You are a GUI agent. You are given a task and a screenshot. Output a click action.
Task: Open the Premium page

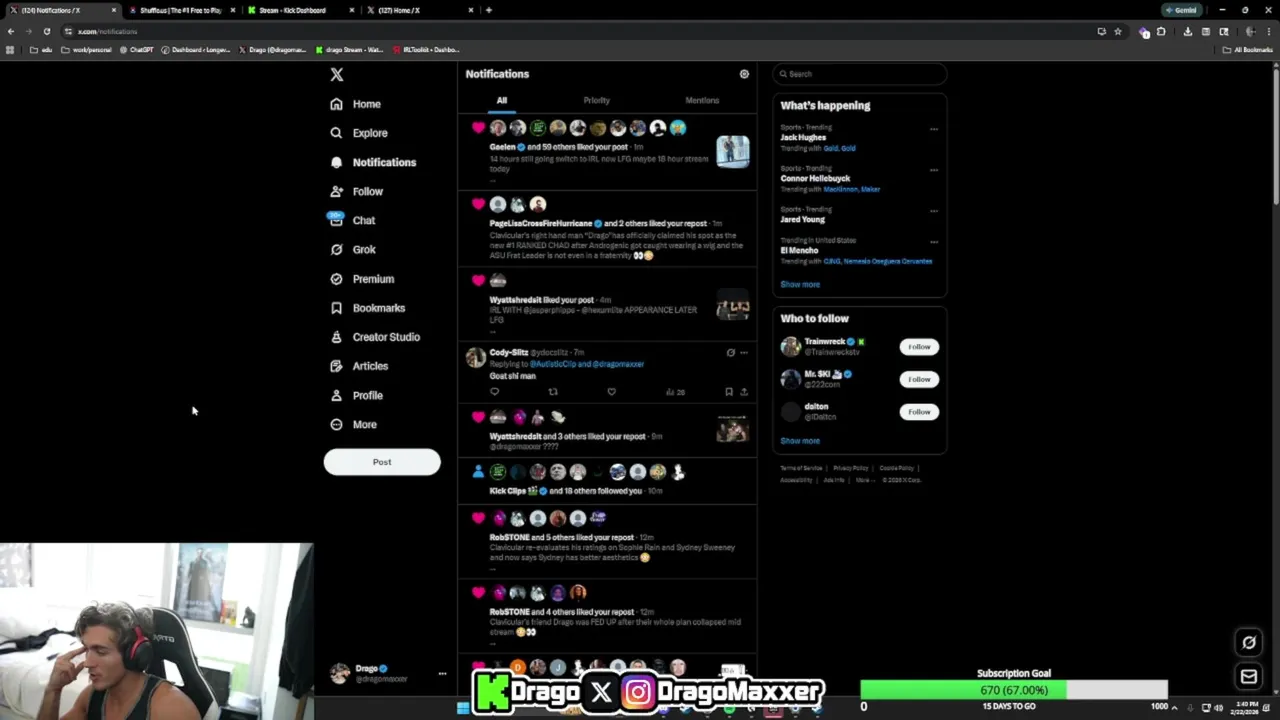coord(362,279)
